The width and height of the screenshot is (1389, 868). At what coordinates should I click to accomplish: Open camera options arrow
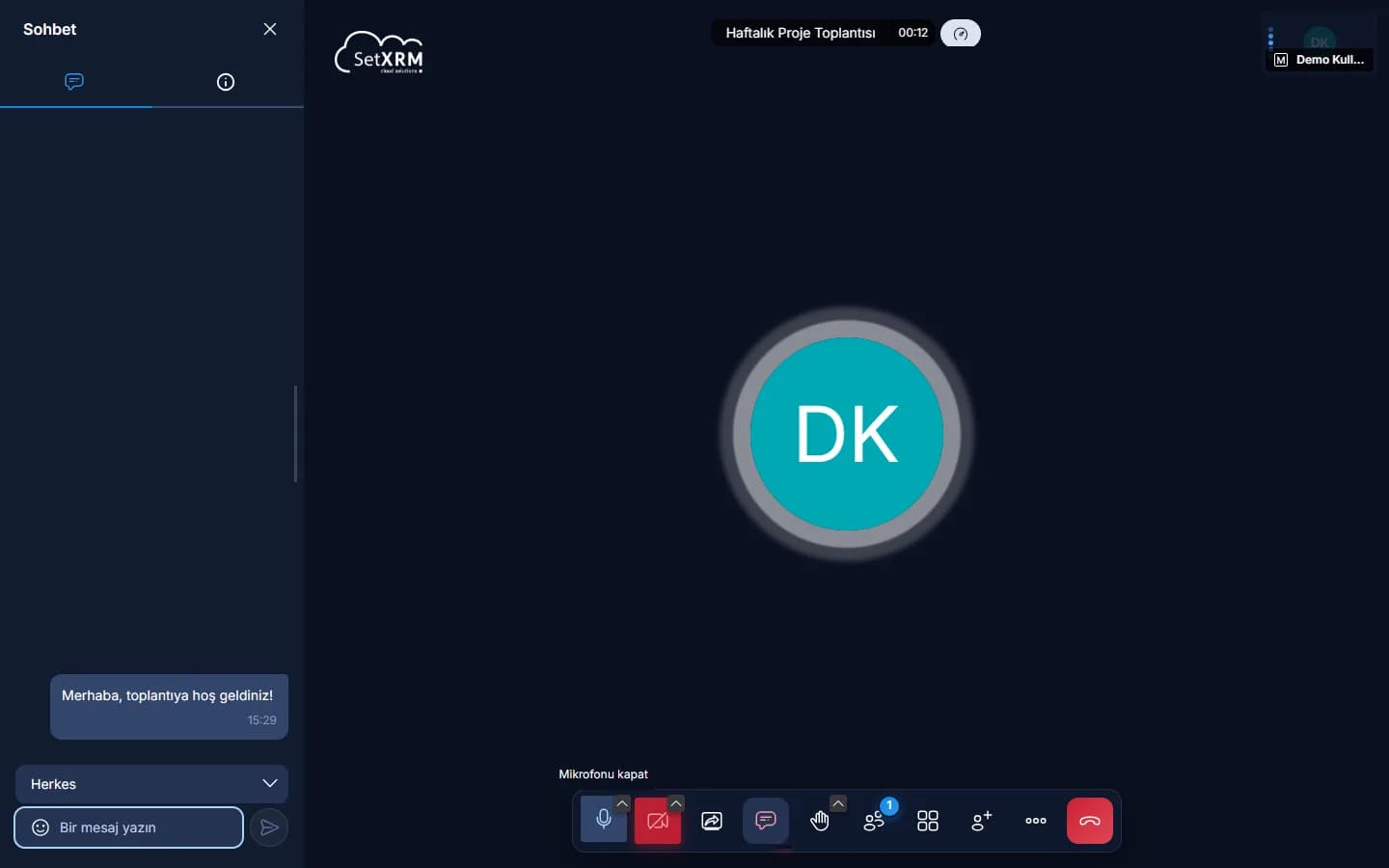tap(676, 803)
